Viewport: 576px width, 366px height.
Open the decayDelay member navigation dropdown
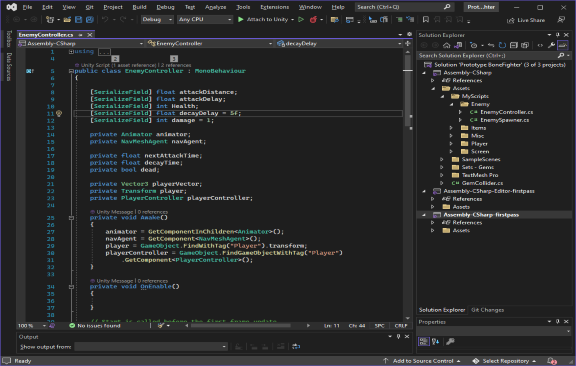339,43
